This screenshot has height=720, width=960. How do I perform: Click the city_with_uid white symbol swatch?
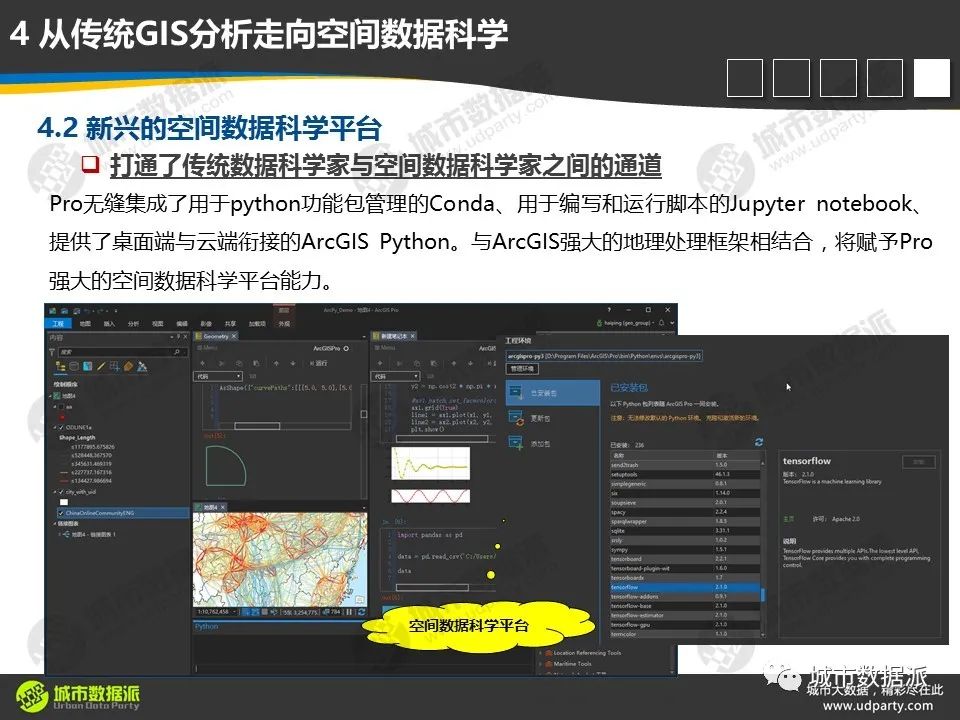click(64, 502)
